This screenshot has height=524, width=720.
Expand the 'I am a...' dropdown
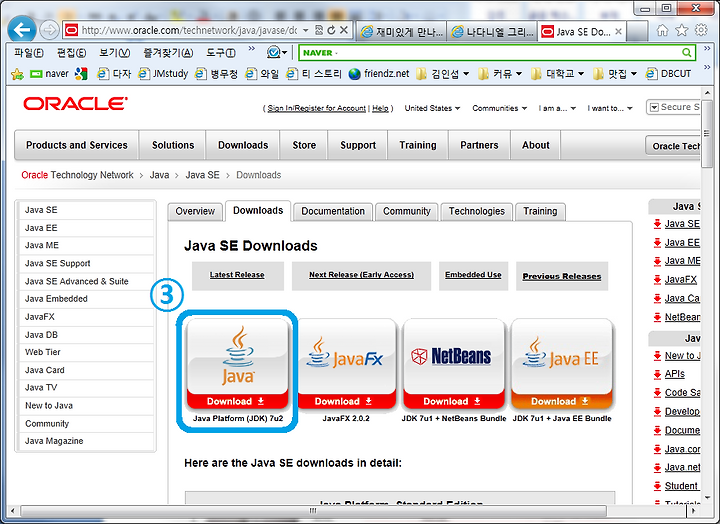coord(557,108)
